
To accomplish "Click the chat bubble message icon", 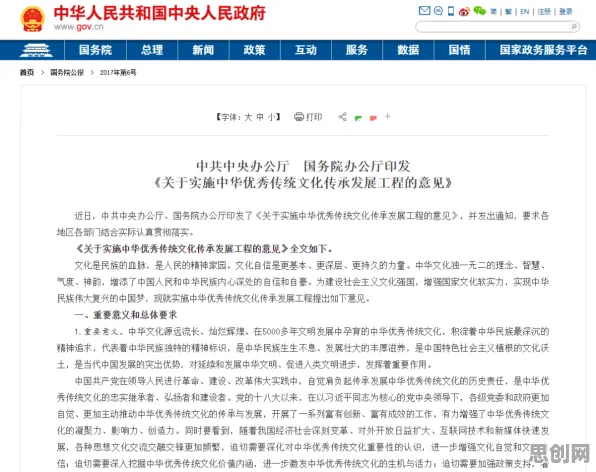I will (x=438, y=11).
